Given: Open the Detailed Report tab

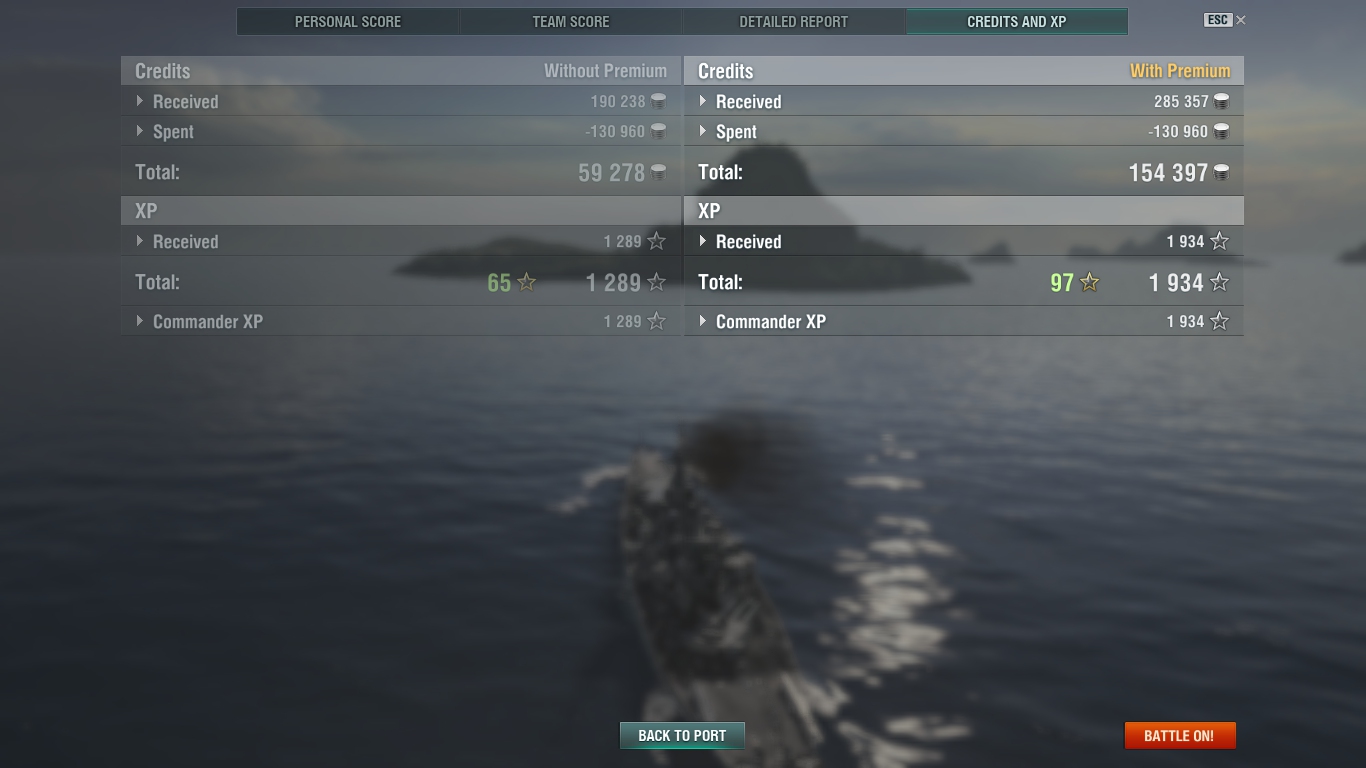Looking at the screenshot, I should (794, 21).
